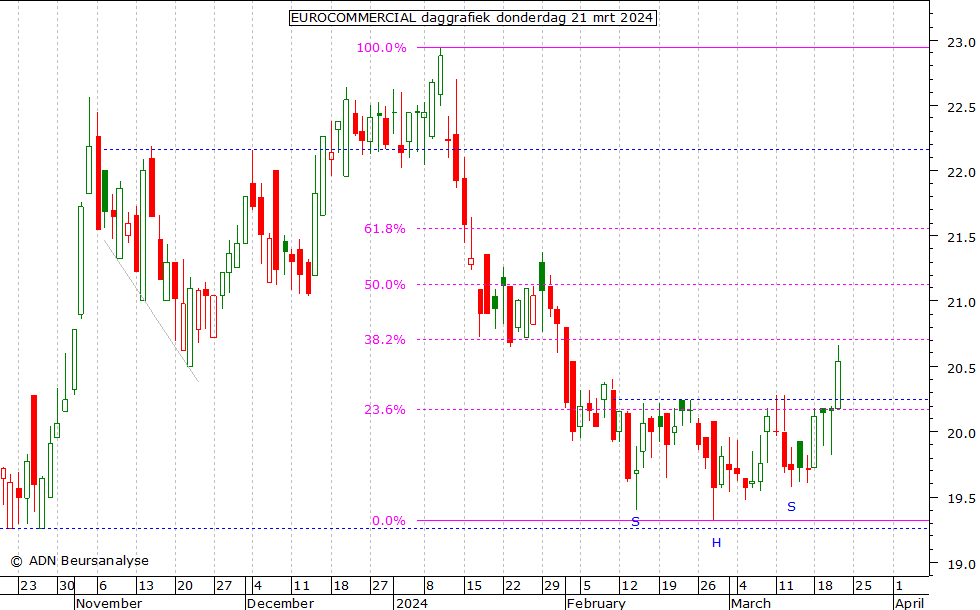Select the 0.0% Fibonacci label

point(389,521)
